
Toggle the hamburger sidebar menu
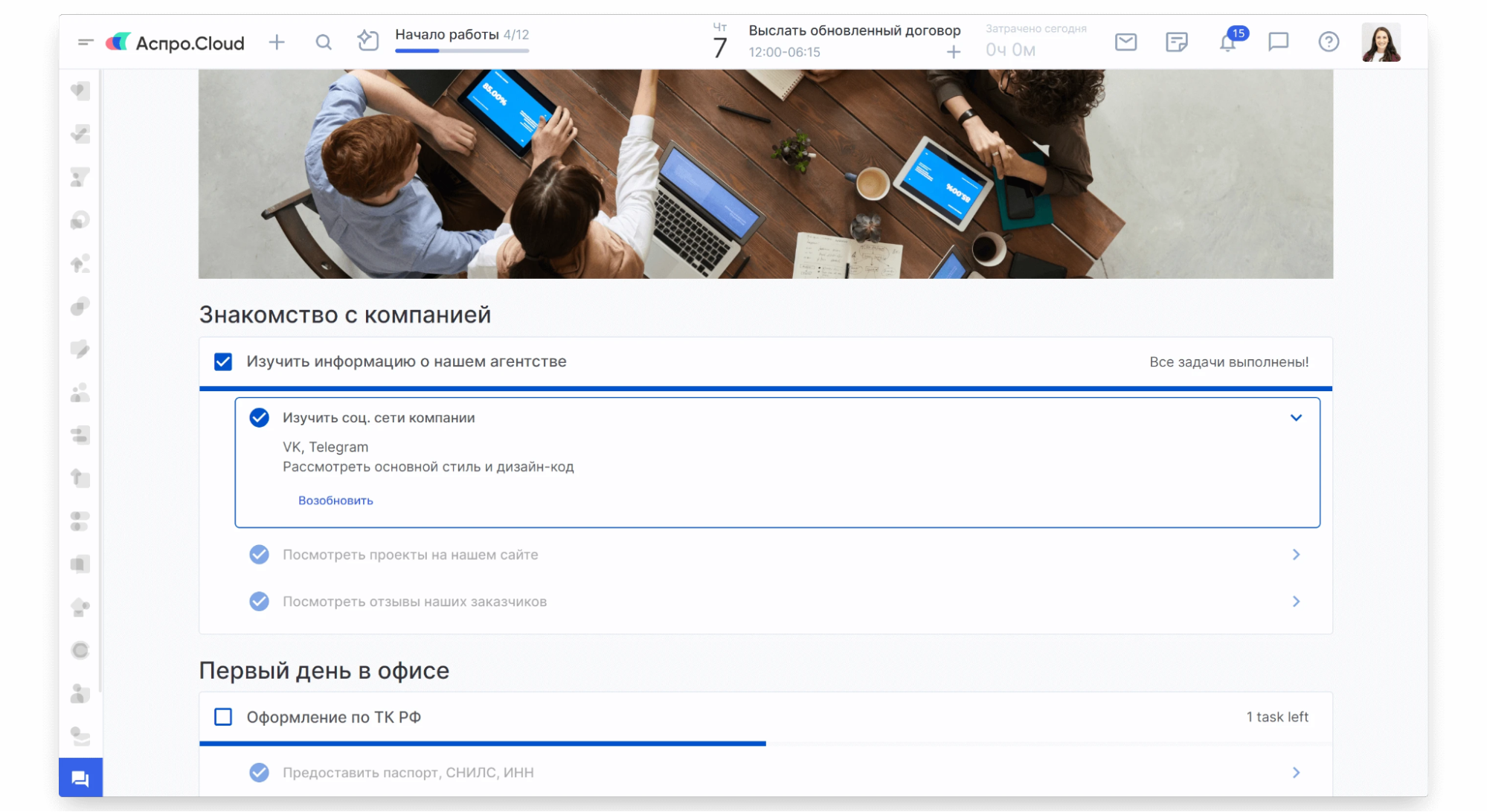pos(86,42)
